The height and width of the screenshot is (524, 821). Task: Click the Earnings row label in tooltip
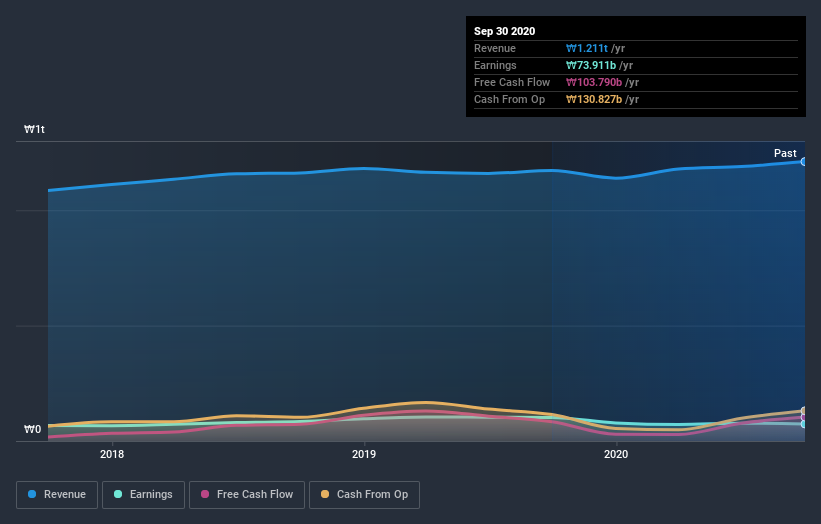coord(495,65)
